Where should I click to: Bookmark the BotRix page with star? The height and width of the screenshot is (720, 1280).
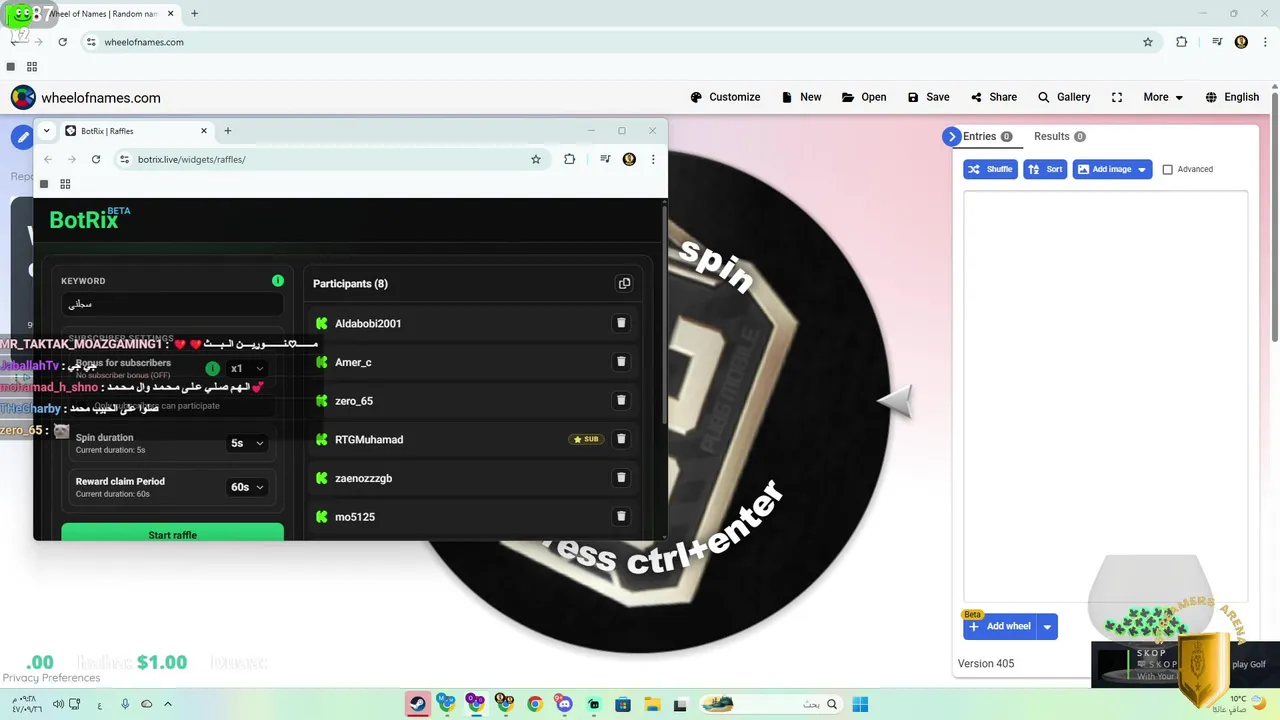536,159
